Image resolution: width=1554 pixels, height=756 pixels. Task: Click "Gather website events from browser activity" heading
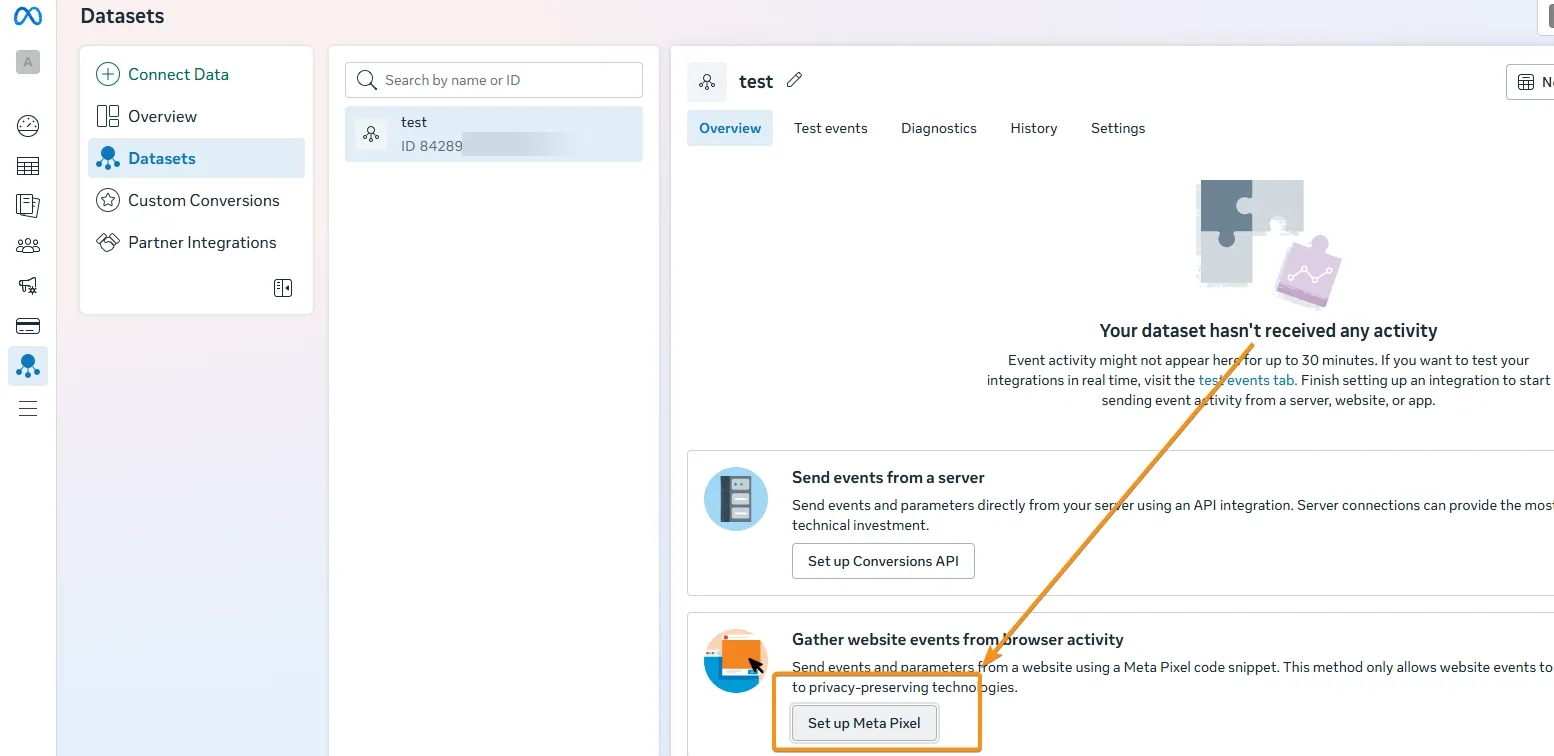[958, 639]
